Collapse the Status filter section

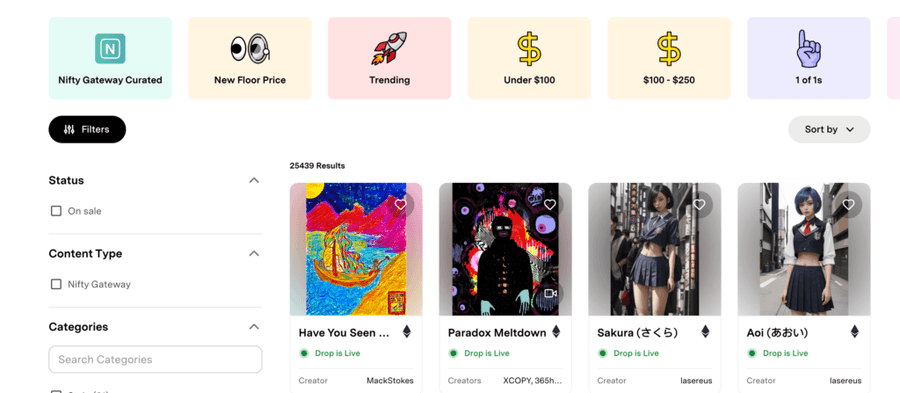[254, 180]
